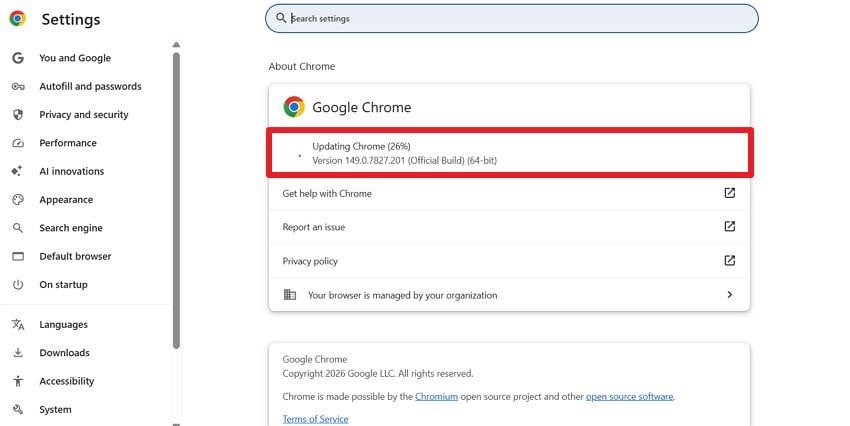
Task: Click the palette Appearance icon
Action: (x=18, y=199)
